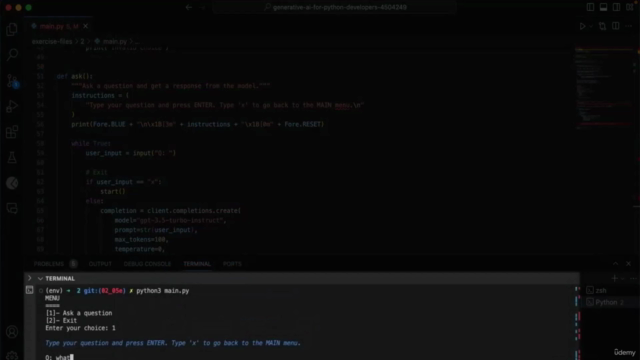Click the 'def ask():' line
The width and height of the screenshot is (640, 360).
(x=75, y=76)
